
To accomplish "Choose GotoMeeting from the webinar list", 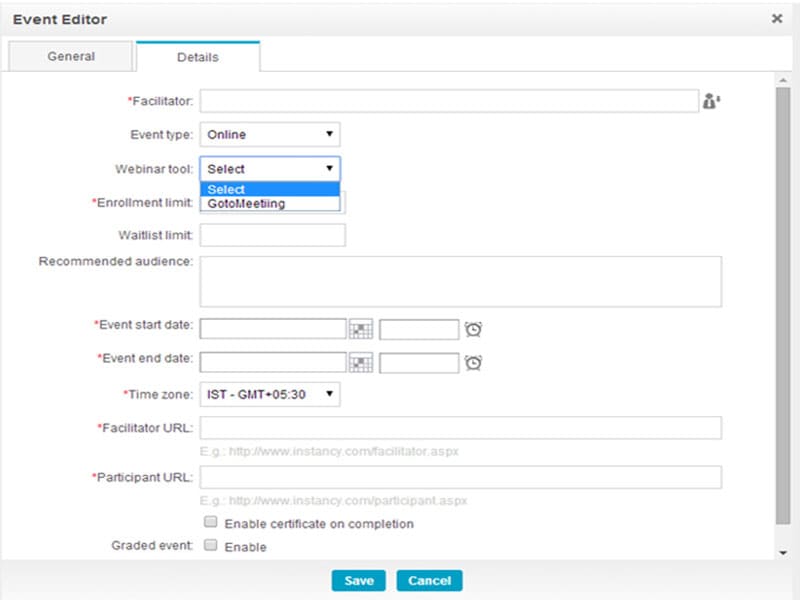I will pyautogui.click(x=246, y=204).
